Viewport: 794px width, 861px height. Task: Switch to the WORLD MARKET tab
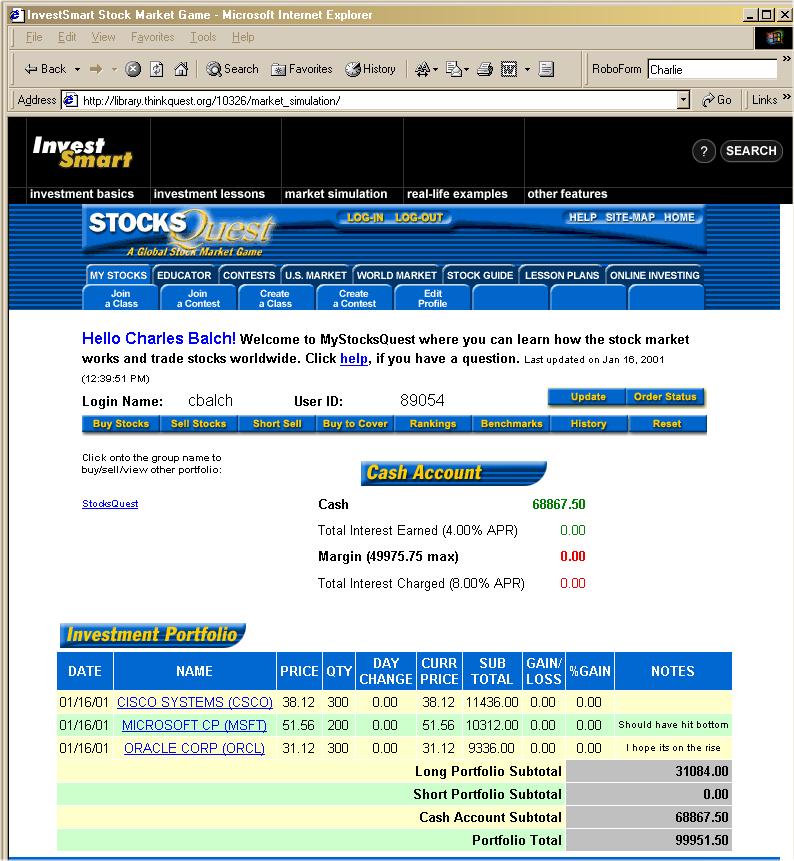tap(396, 275)
